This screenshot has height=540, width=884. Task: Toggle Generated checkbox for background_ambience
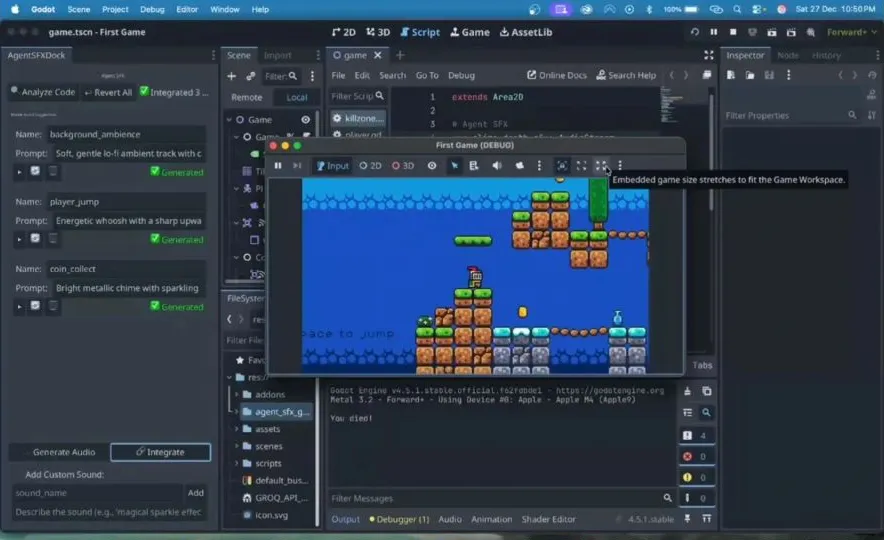coord(154,171)
